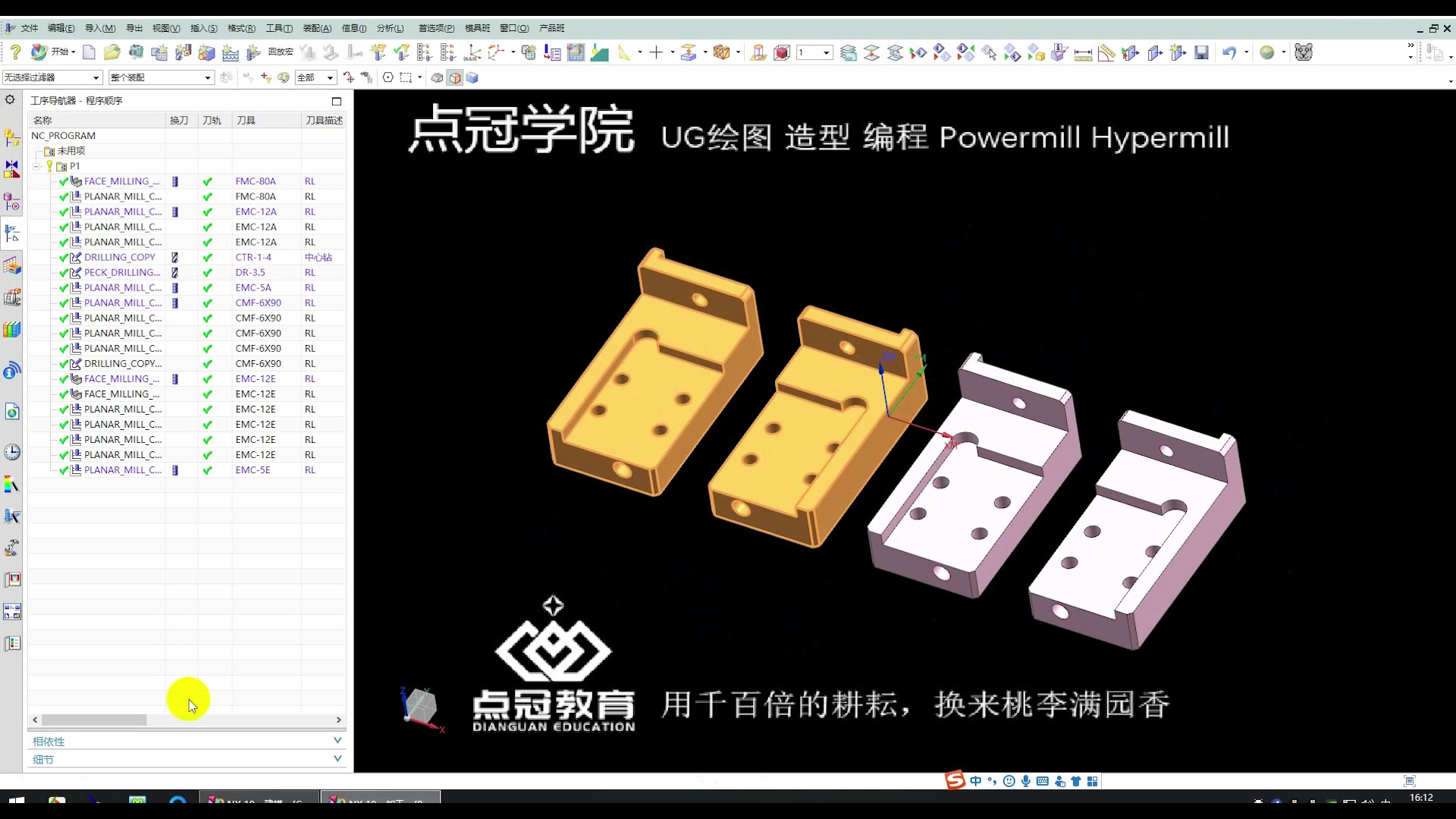Click the scrollbar right arrow in navigator
This screenshot has width=1456, height=819.
[338, 720]
